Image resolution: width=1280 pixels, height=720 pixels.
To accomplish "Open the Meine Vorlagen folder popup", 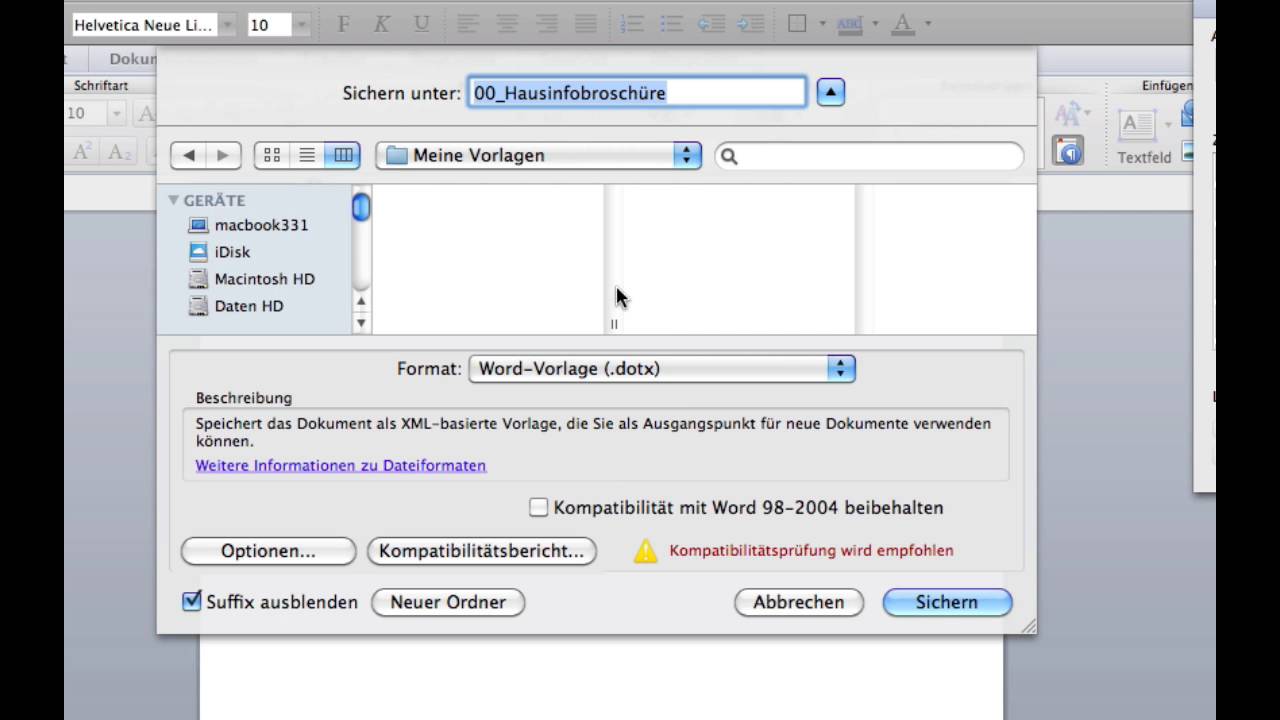I will click(539, 155).
